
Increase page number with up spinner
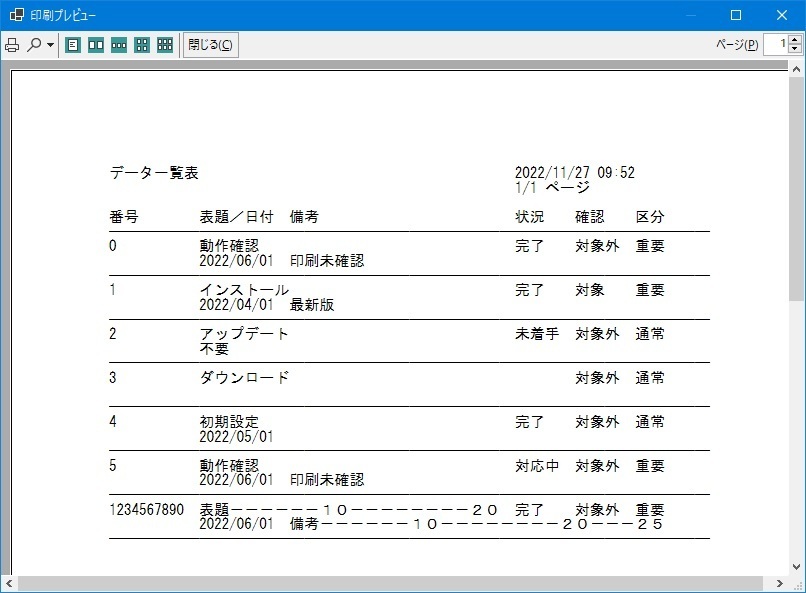pos(795,40)
